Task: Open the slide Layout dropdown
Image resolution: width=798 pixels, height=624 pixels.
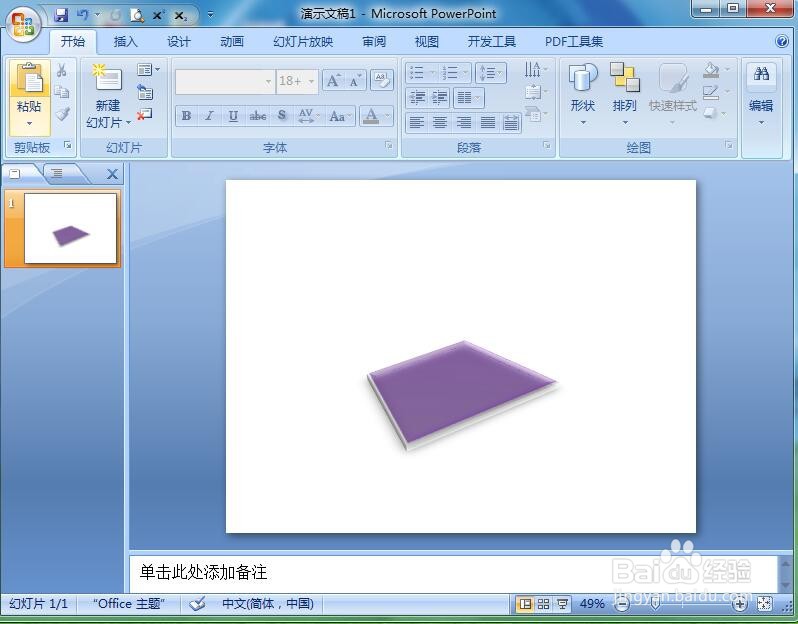Action: 148,70
